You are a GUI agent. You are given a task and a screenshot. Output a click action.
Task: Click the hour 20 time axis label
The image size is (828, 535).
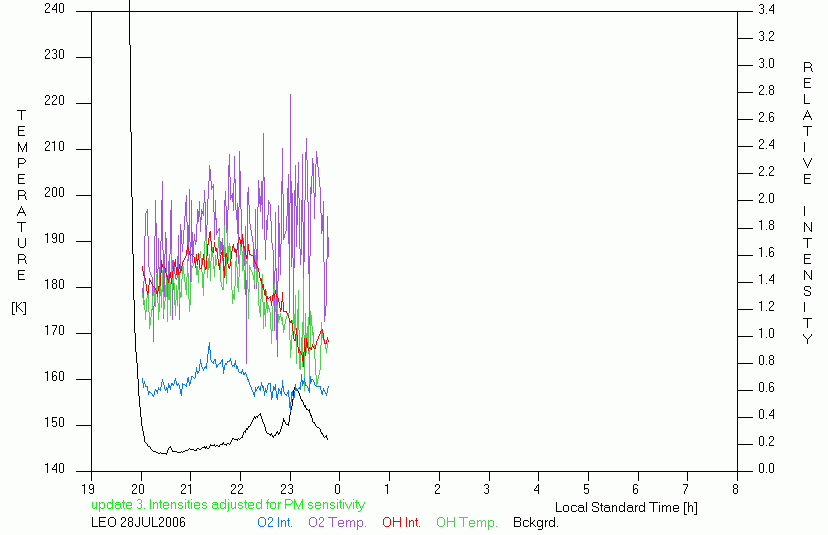pos(138,489)
